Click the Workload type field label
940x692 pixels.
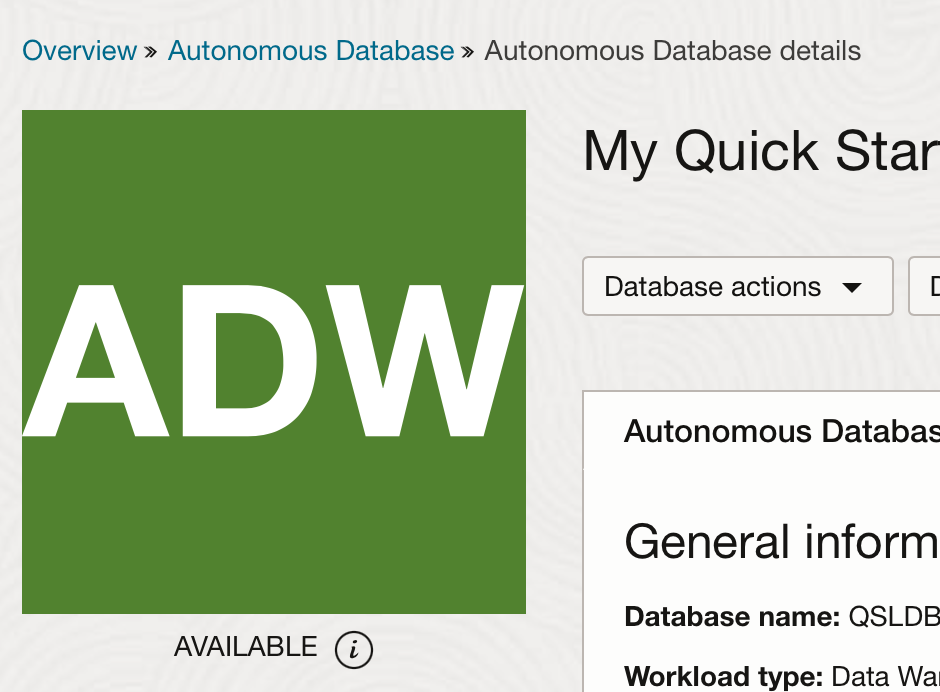pos(723,676)
